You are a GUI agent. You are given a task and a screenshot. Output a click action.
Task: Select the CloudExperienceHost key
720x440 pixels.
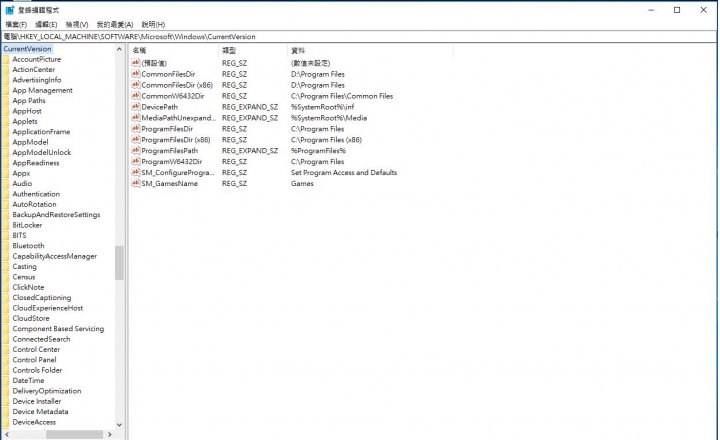tap(48, 308)
